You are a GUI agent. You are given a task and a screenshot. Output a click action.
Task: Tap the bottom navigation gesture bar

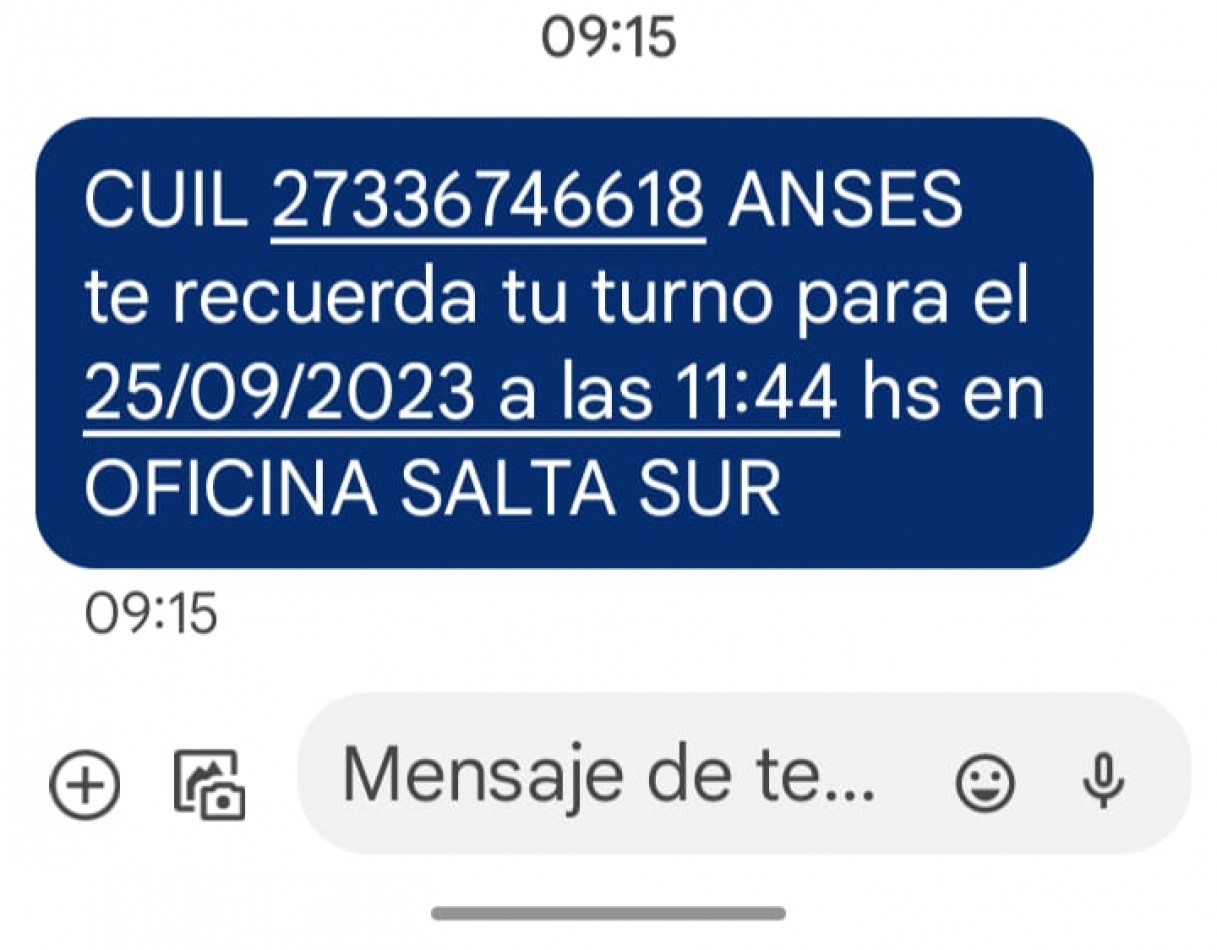pyautogui.click(x=608, y=913)
